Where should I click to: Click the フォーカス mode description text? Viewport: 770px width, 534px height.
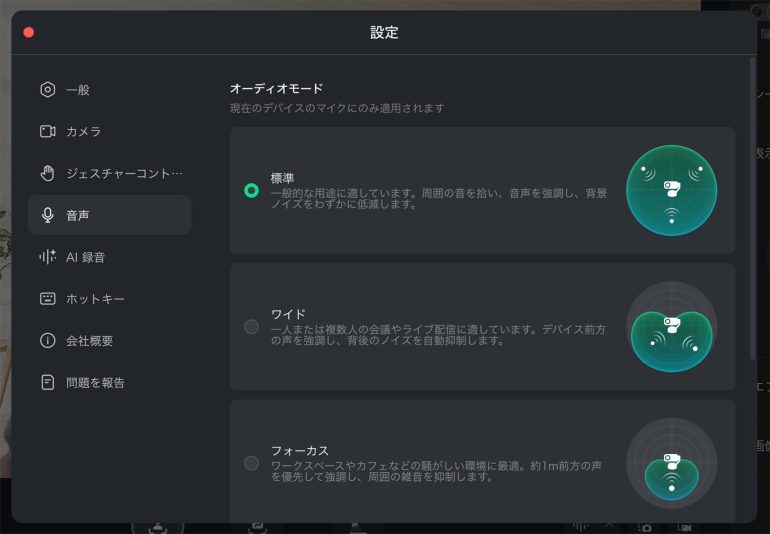pyautogui.click(x=438, y=471)
